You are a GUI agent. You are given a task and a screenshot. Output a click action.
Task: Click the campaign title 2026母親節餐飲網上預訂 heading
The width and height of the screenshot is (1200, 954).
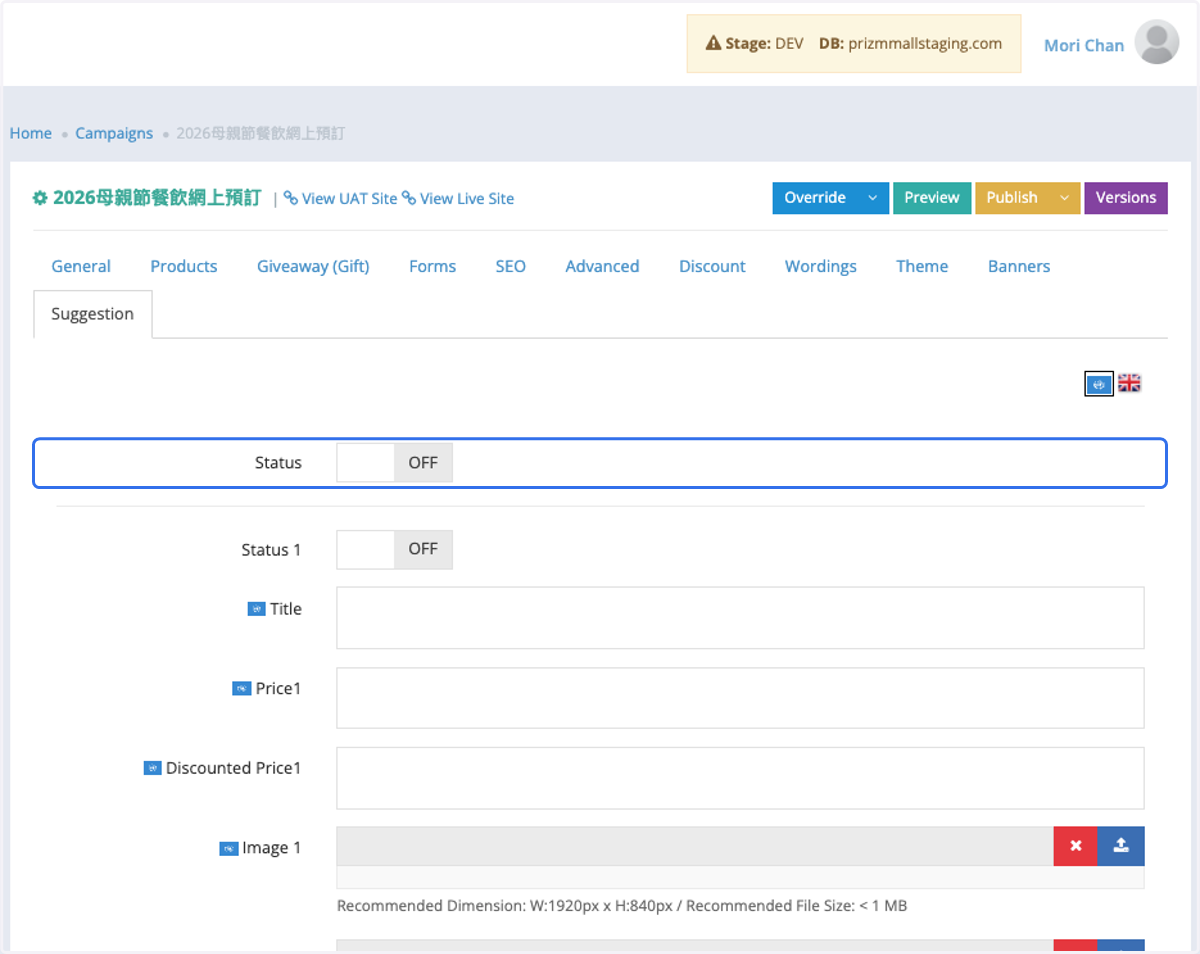point(157,198)
